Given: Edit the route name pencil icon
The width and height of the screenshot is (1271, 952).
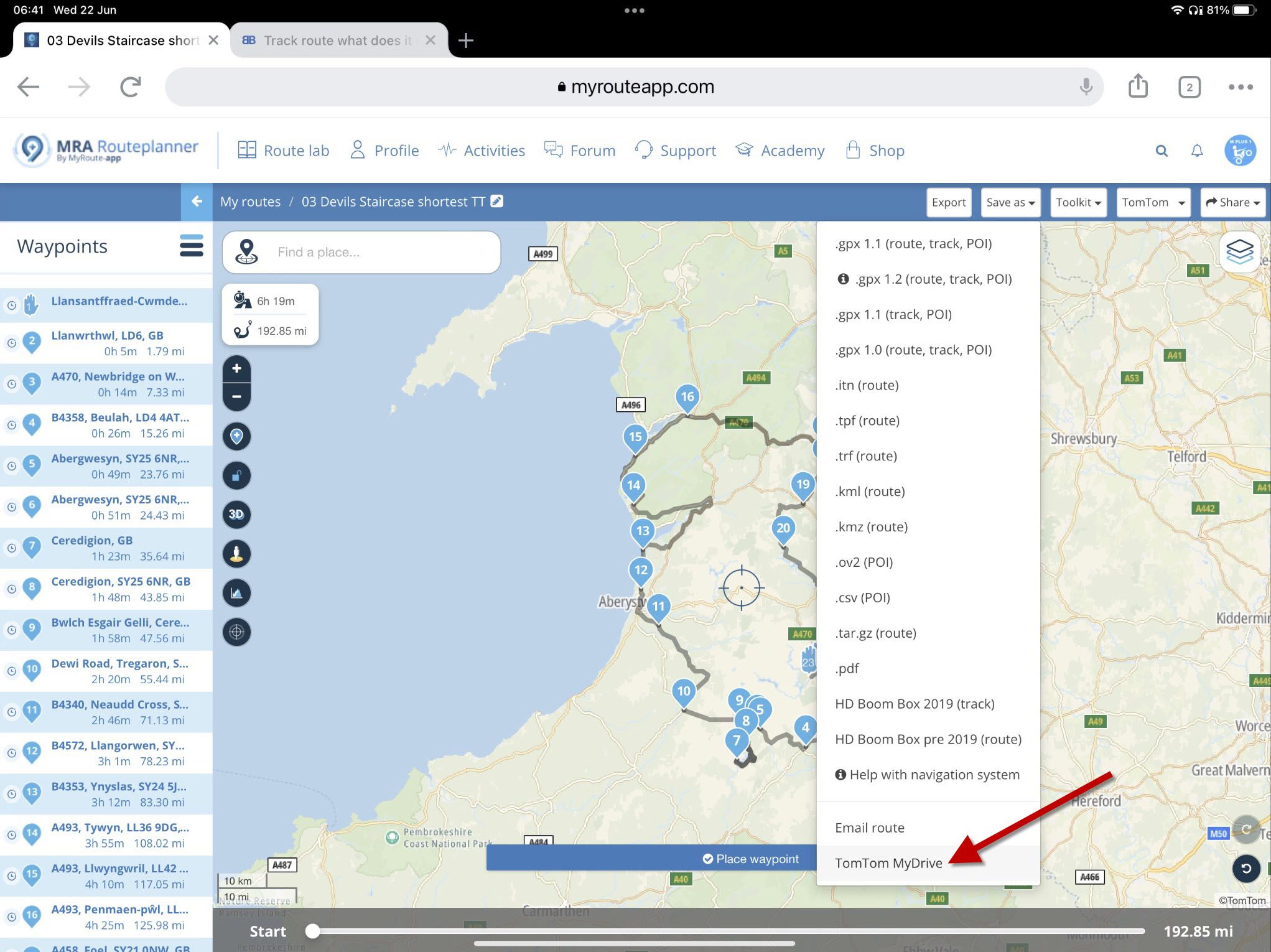Looking at the screenshot, I should 496,201.
